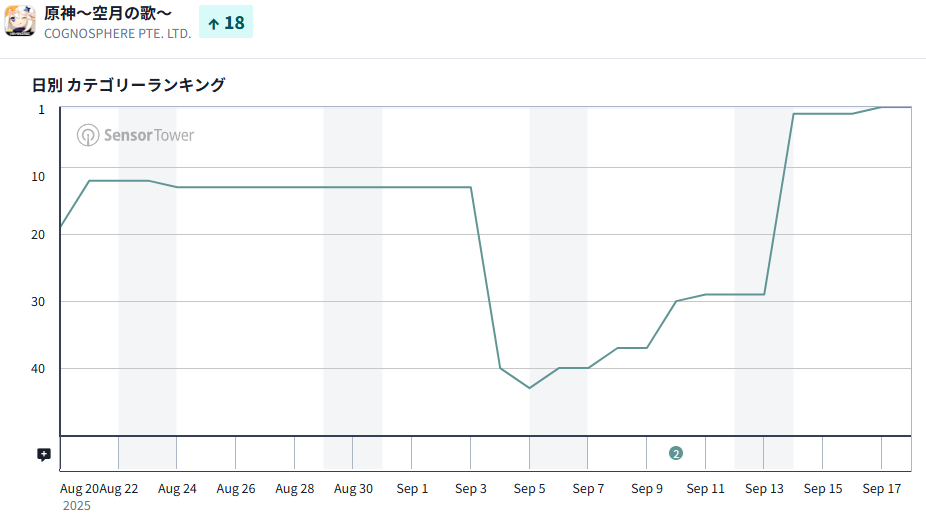
Task: Select the Sep 1 date label
Action: coord(412,489)
